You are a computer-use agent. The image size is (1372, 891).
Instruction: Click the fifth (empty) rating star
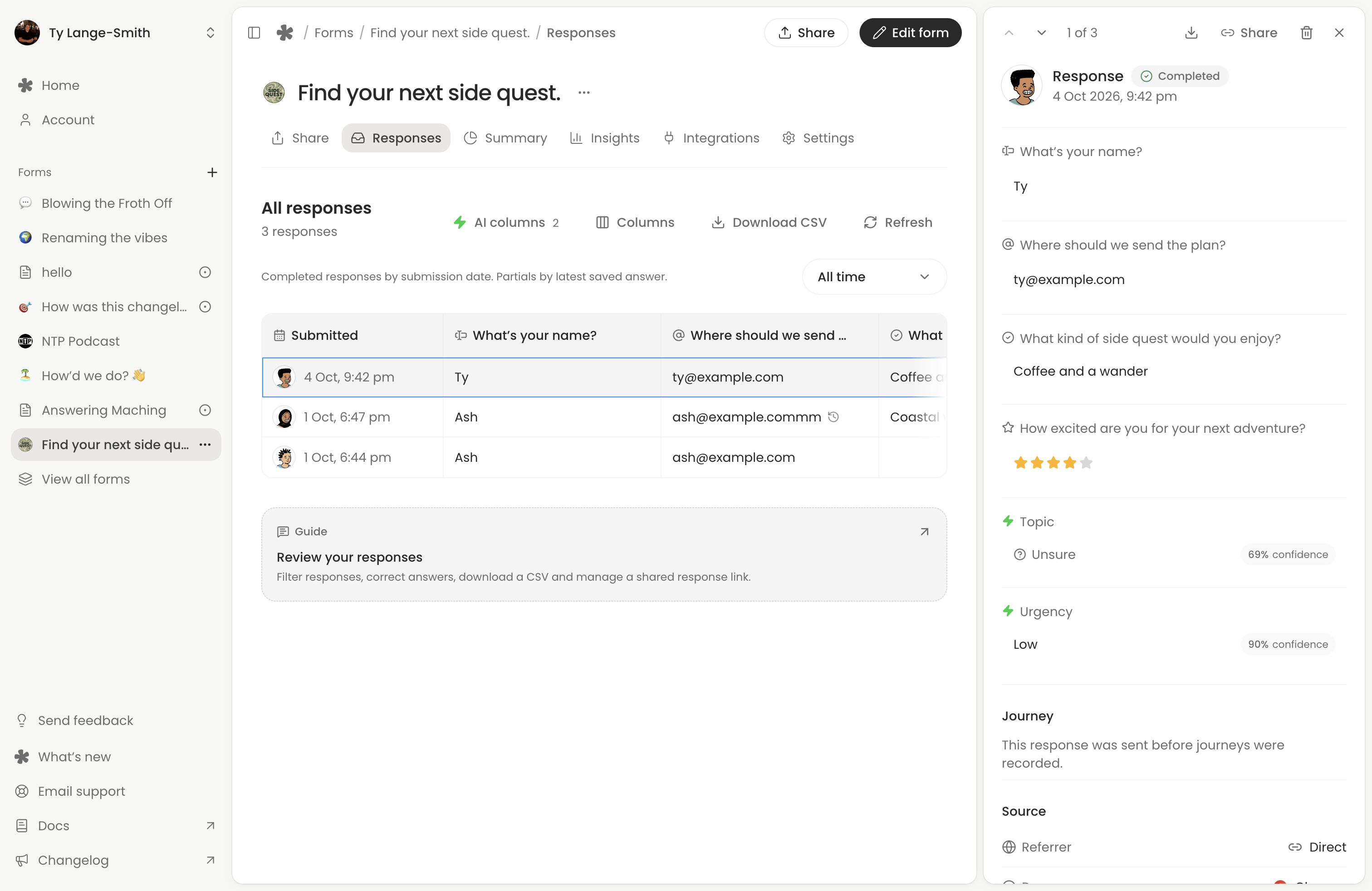(1086, 462)
